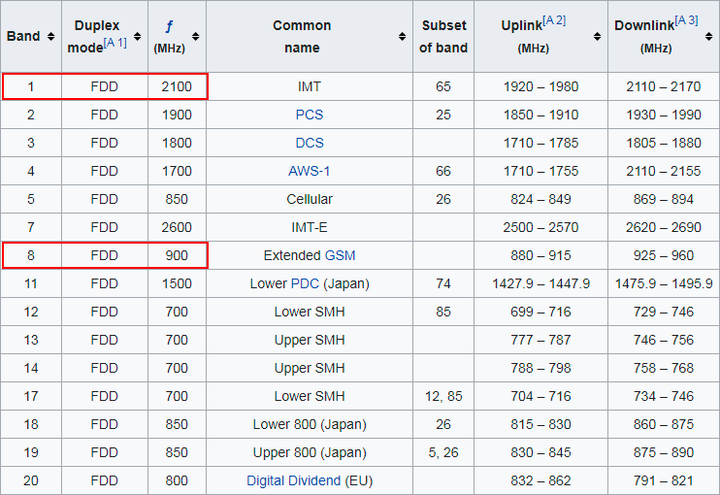The image size is (720, 495).
Task: Sort by Uplink column arrows
Action: point(597,36)
